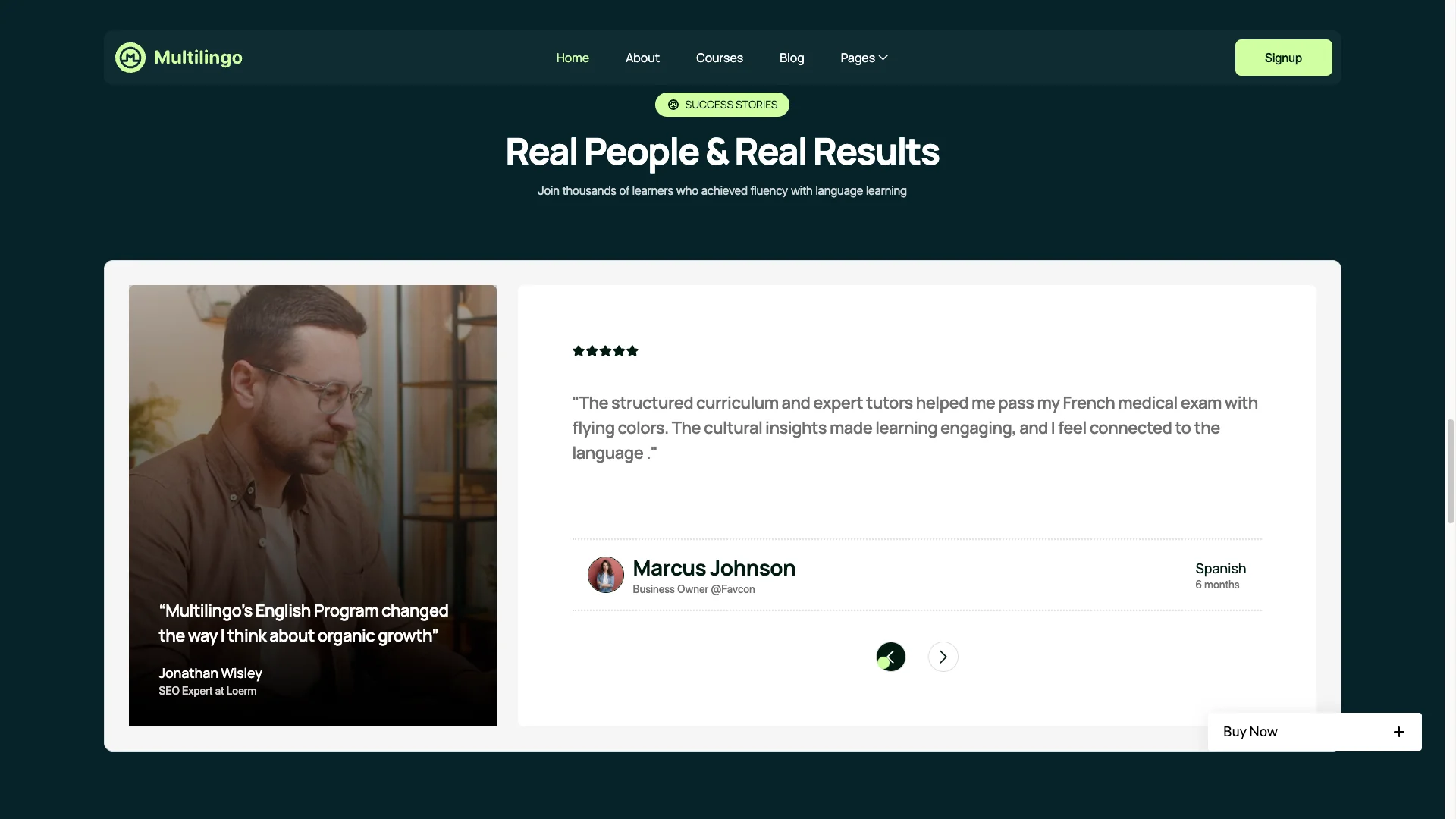This screenshot has width=1456, height=819.
Task: Go to the Courses page
Action: [720, 58]
